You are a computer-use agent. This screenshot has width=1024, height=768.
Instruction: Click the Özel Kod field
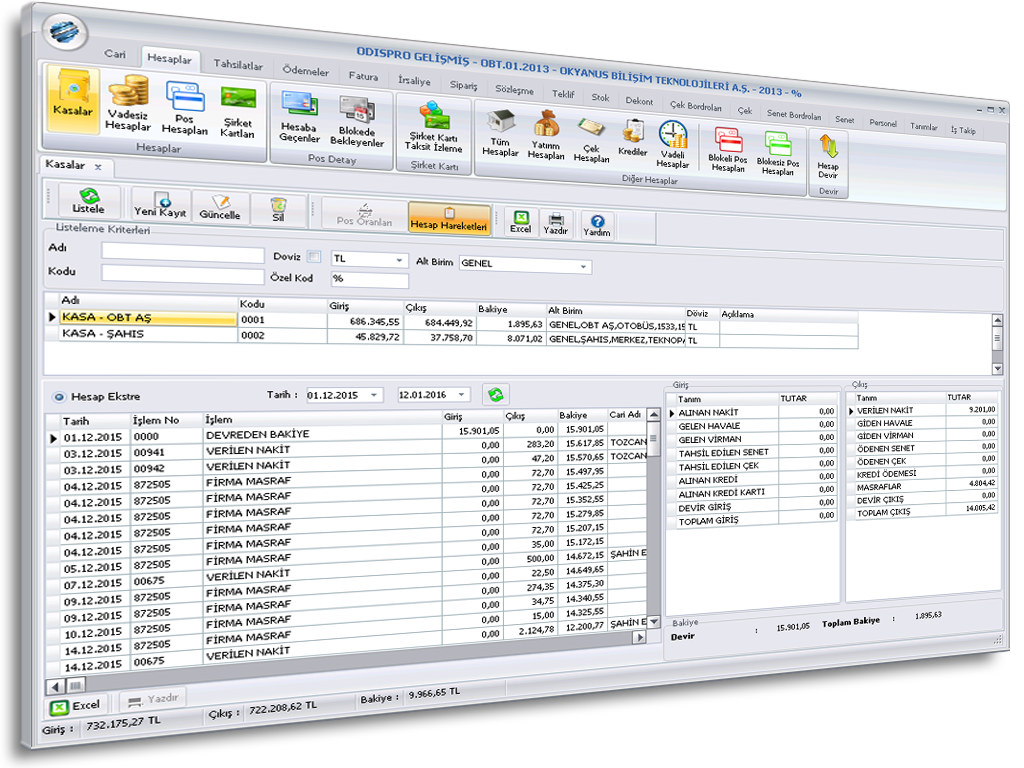click(x=370, y=280)
